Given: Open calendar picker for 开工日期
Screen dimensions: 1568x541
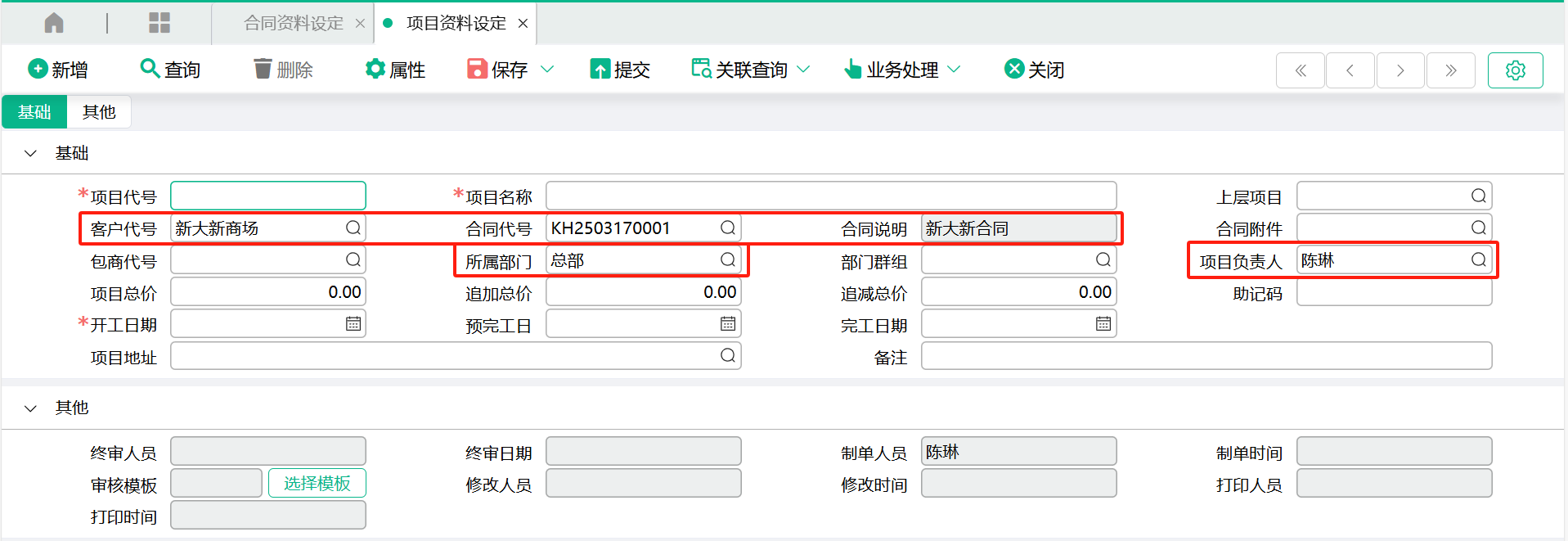Looking at the screenshot, I should (x=353, y=324).
